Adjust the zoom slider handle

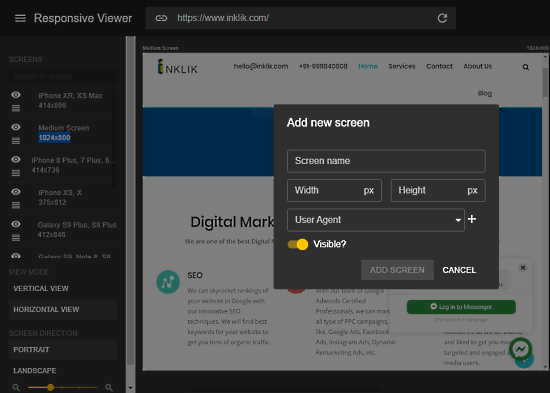coord(50,387)
